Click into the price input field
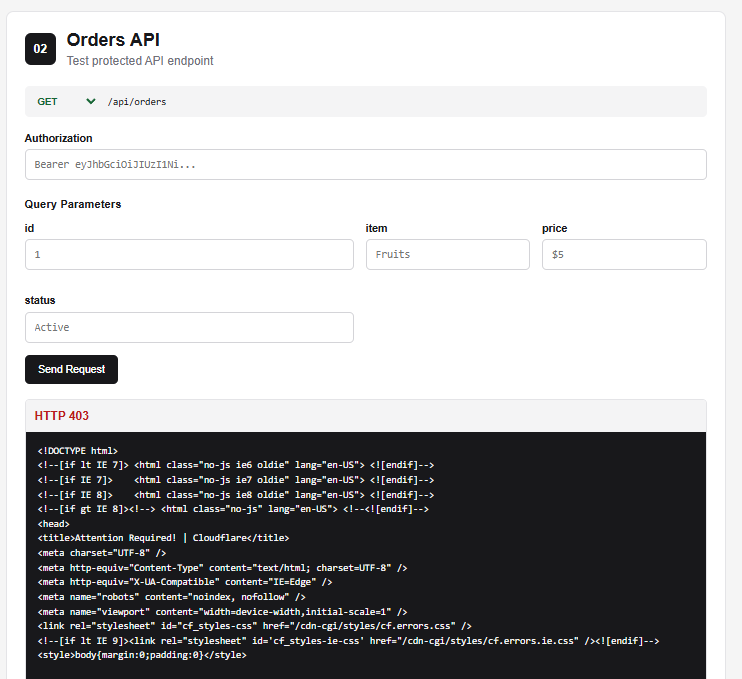Viewport: 742px width, 679px height. pos(624,255)
